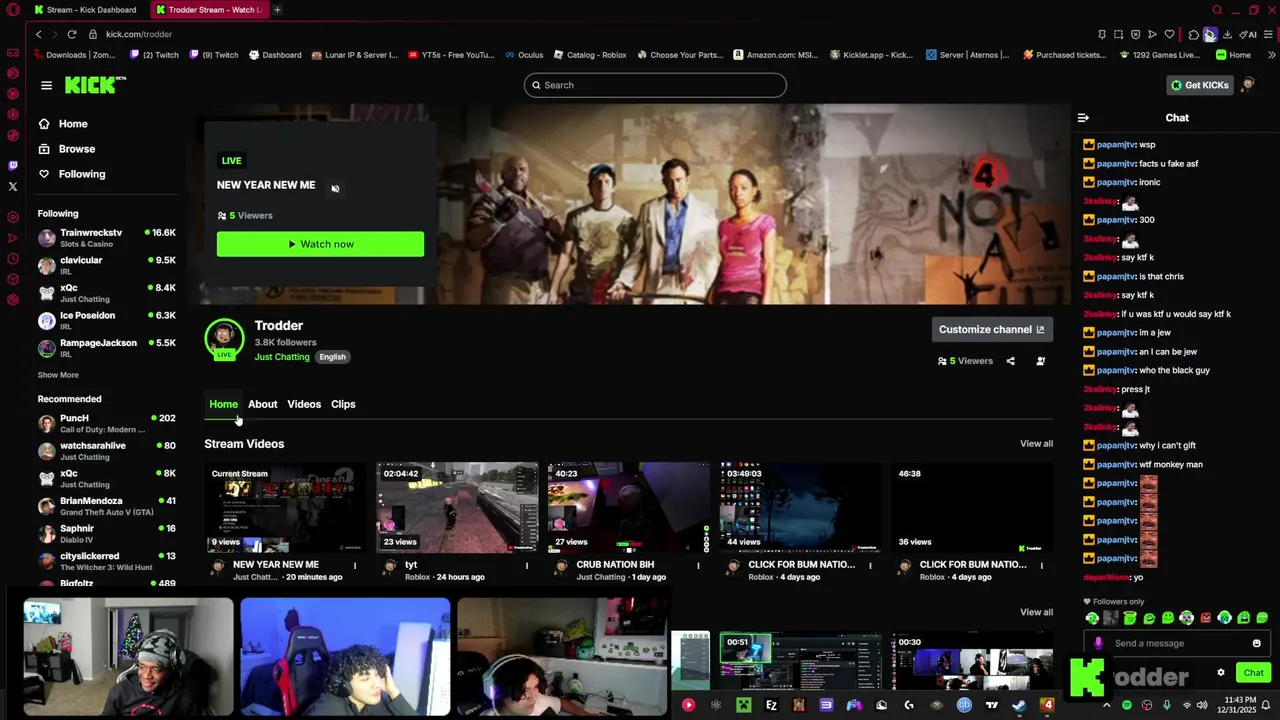The height and width of the screenshot is (720, 1280).
Task: Show hidden system tray icons
Action: point(1107,705)
